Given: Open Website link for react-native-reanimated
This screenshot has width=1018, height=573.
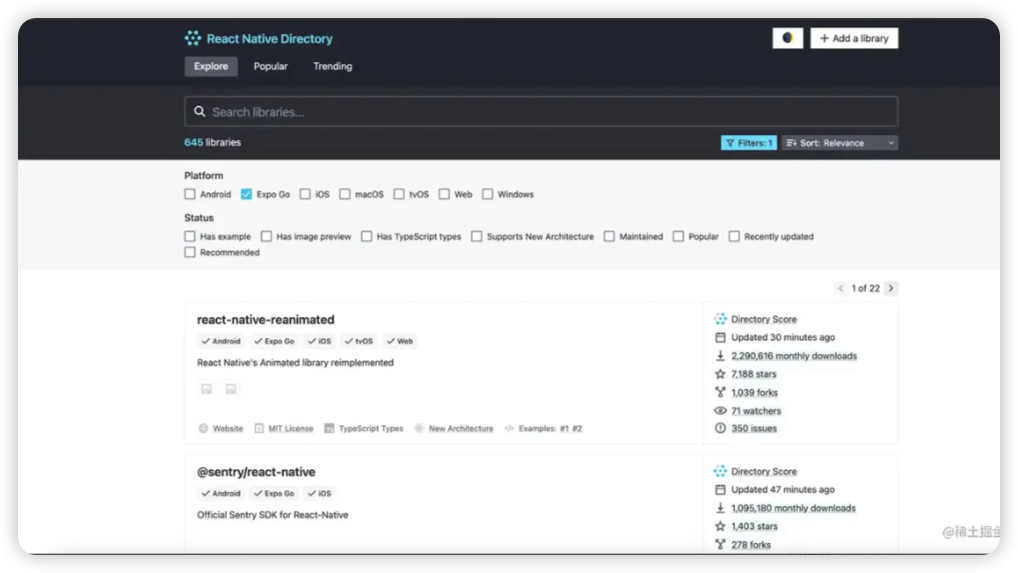Looking at the screenshot, I should coord(228,428).
